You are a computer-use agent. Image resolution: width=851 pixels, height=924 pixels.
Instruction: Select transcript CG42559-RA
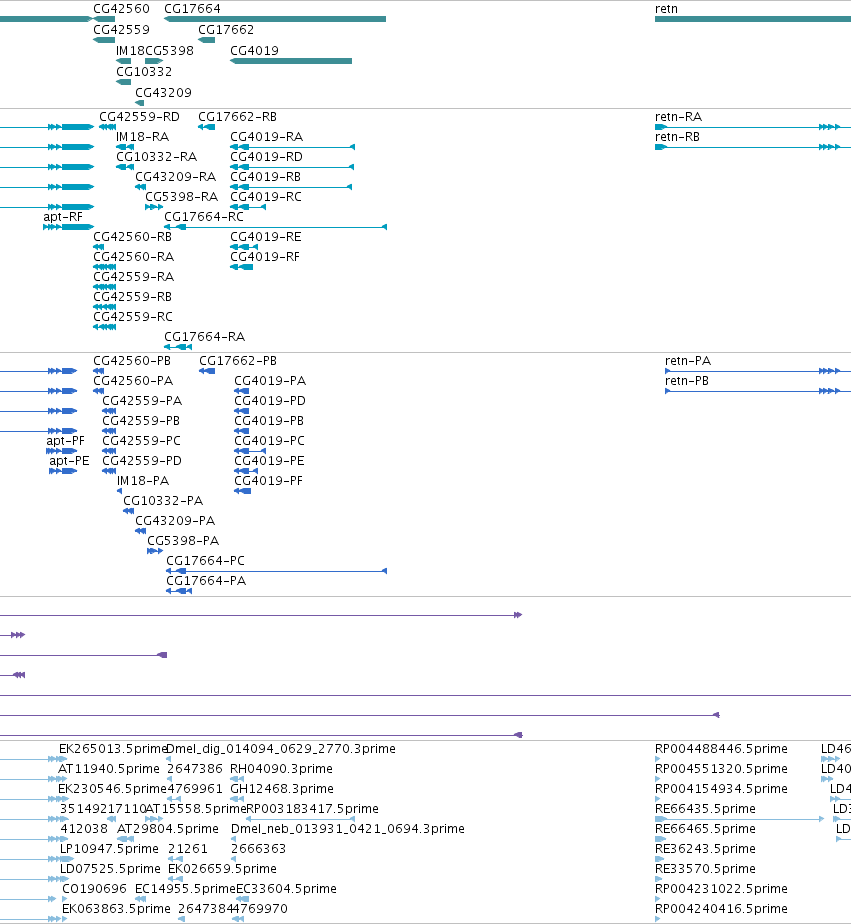133,277
